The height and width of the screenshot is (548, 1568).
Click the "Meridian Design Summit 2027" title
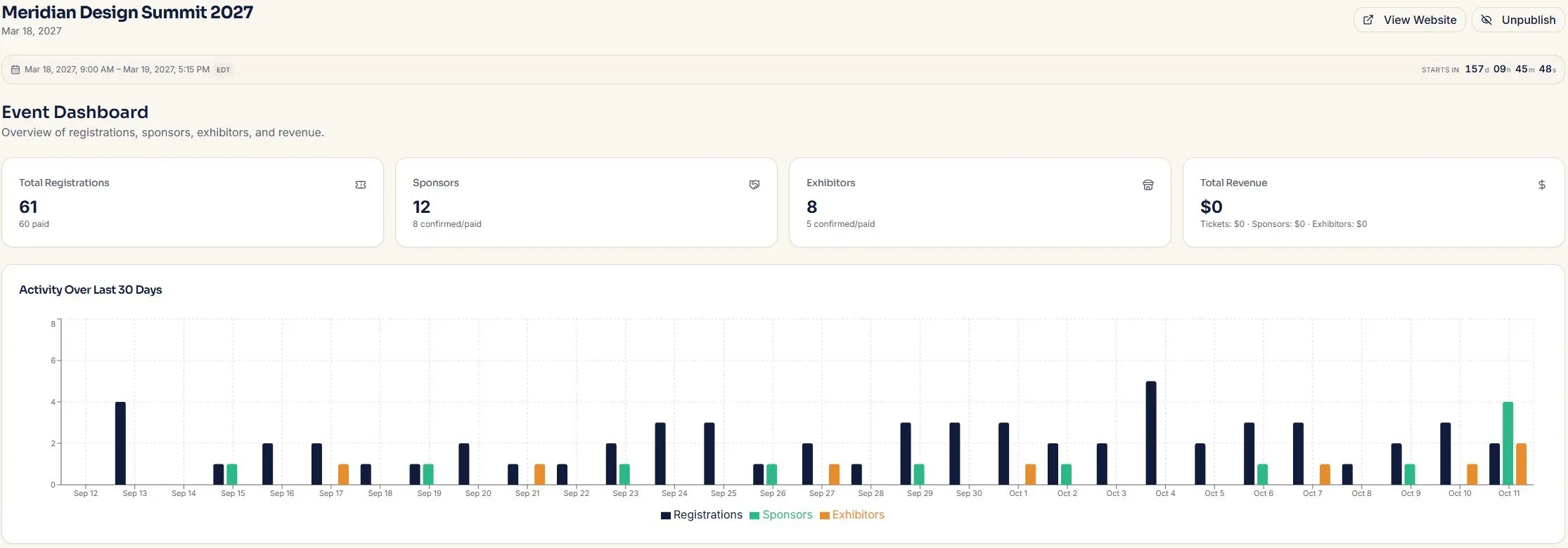click(127, 13)
